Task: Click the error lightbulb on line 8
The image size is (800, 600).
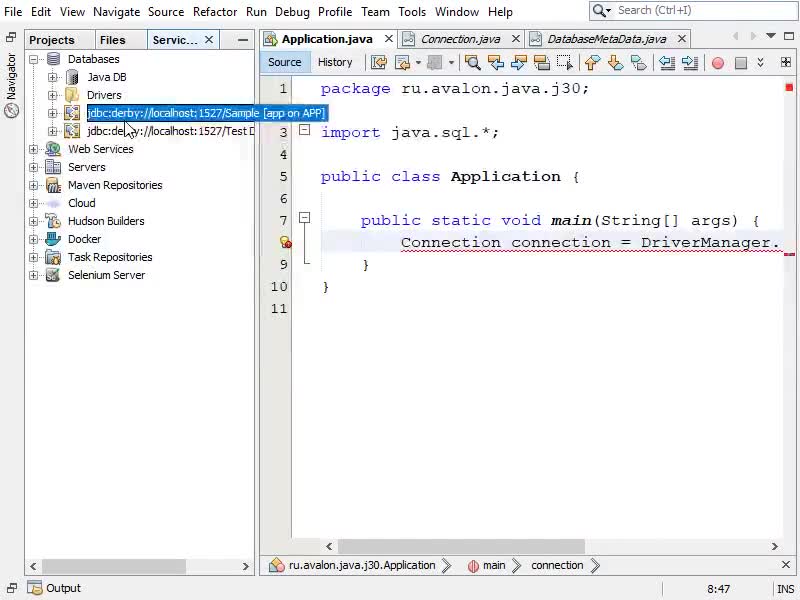Action: 286,242
